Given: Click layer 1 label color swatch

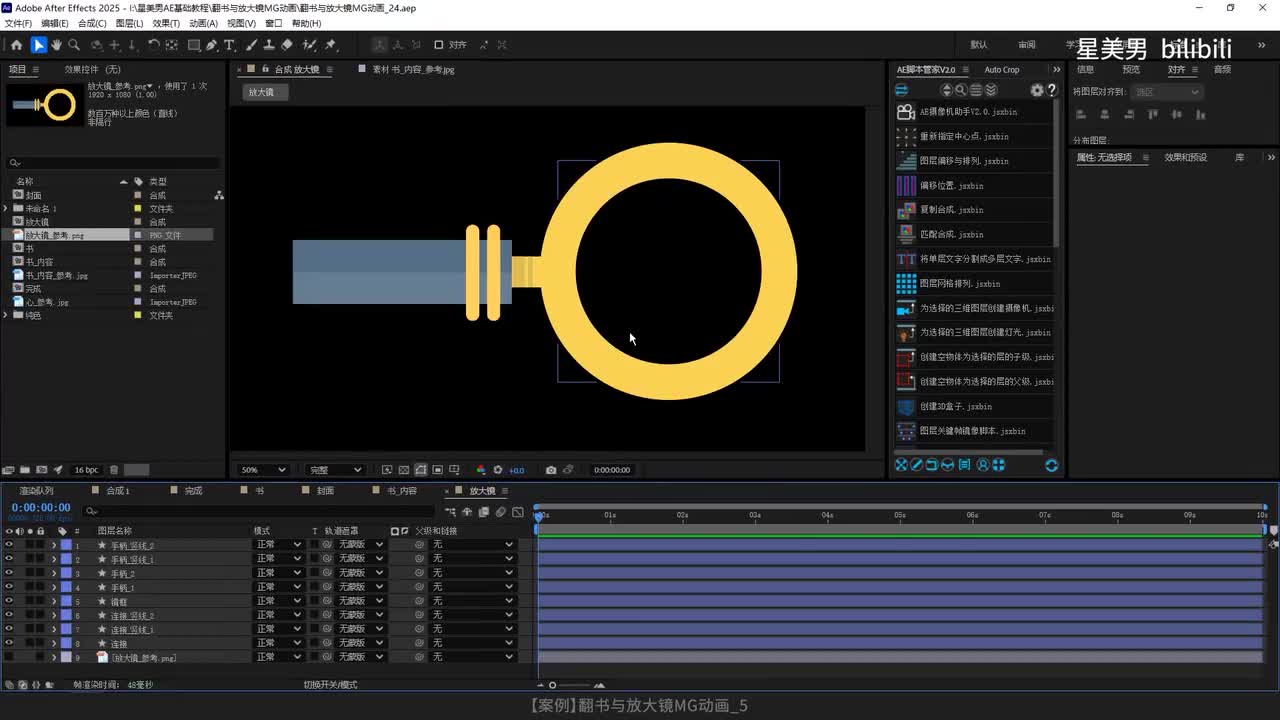Looking at the screenshot, I should 66,545.
